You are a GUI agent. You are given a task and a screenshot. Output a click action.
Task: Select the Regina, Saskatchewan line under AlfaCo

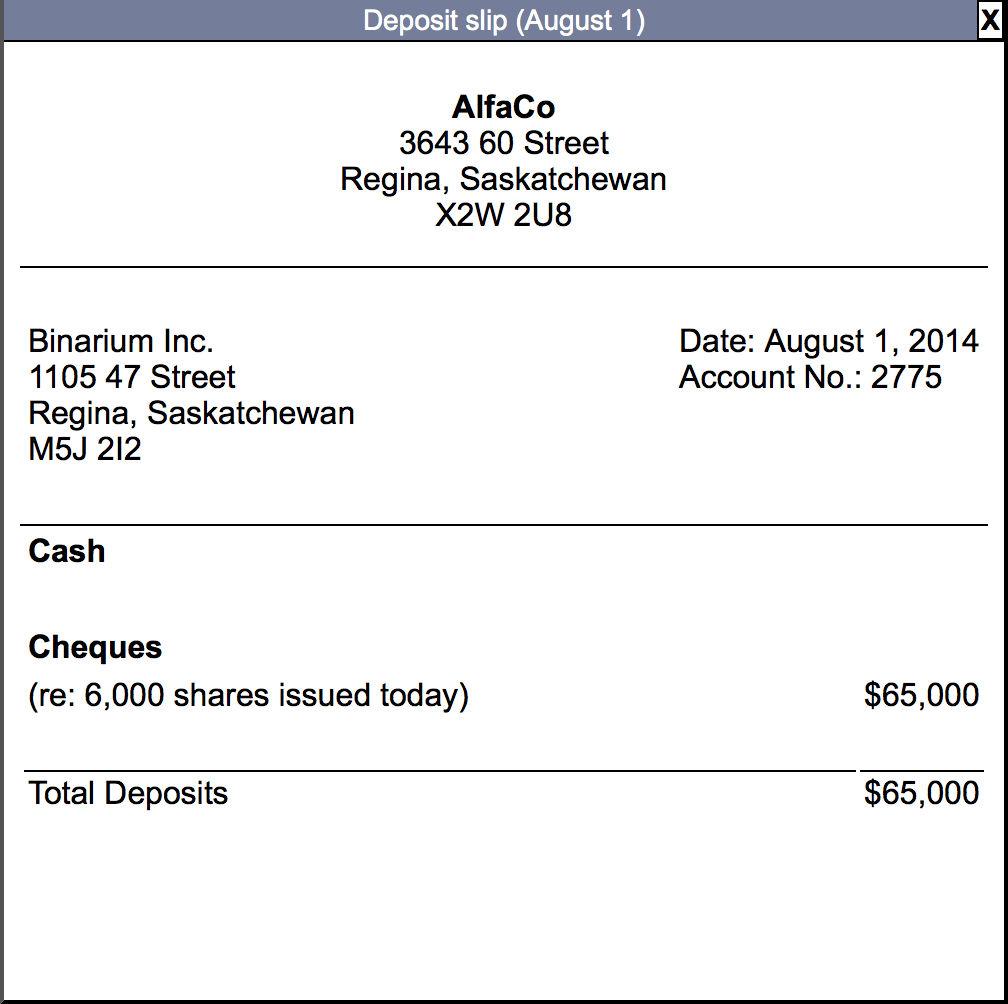504,179
